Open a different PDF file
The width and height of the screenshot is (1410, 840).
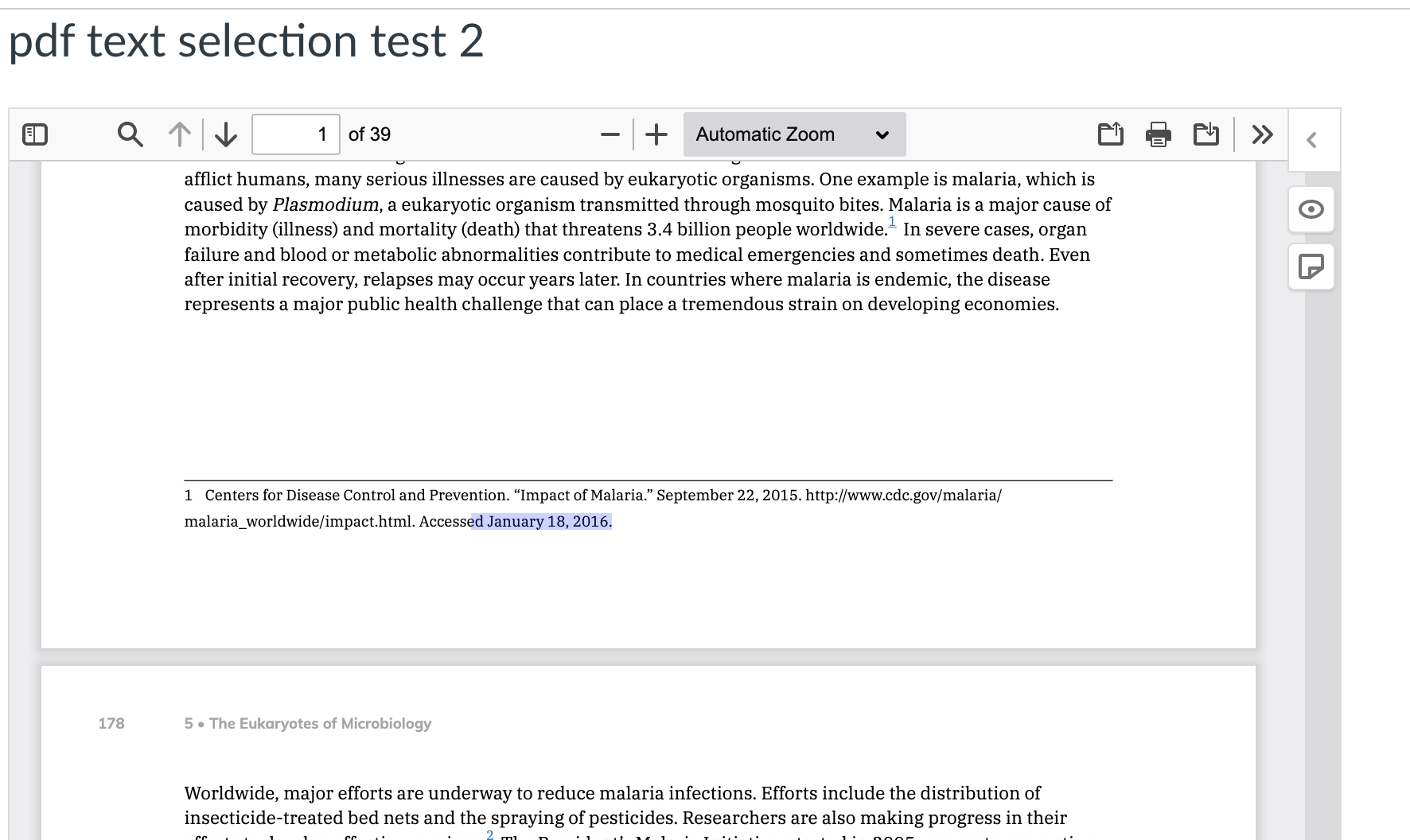coord(1111,134)
